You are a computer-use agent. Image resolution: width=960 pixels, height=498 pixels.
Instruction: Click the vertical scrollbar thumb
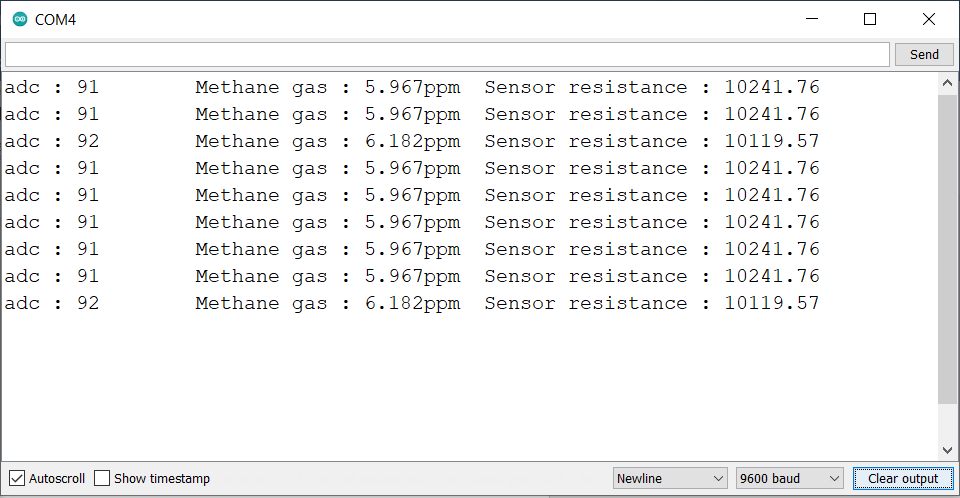pyautogui.click(x=947, y=248)
